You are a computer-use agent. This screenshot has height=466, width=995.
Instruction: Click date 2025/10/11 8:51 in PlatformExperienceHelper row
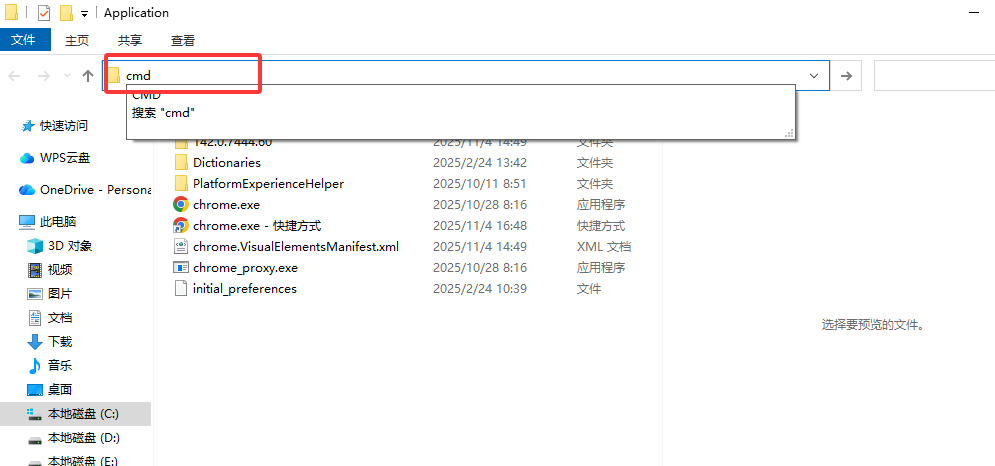(x=478, y=183)
